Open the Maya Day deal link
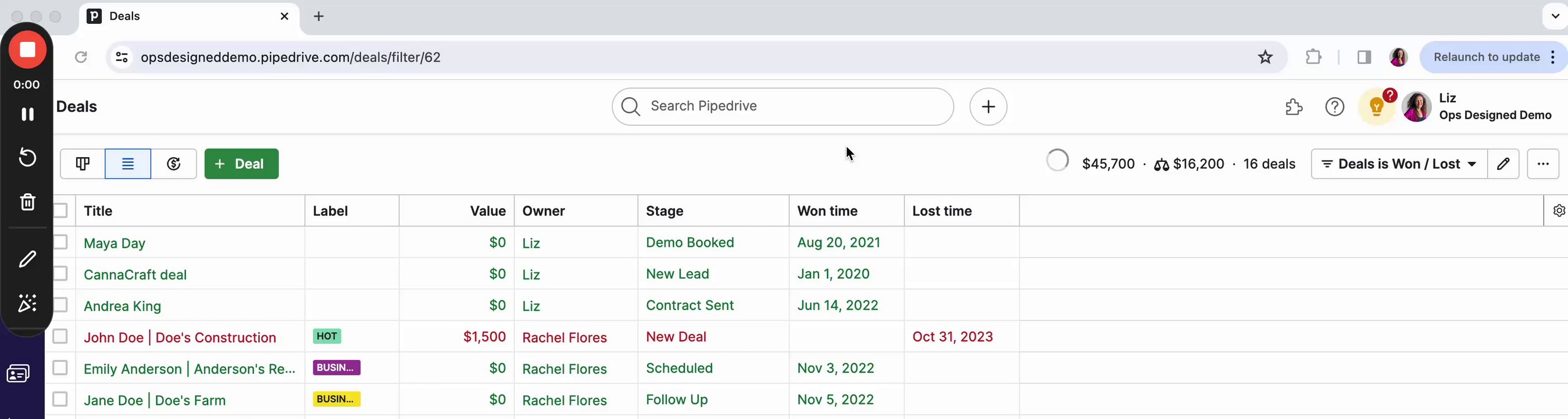This screenshot has width=1568, height=419. pos(115,243)
